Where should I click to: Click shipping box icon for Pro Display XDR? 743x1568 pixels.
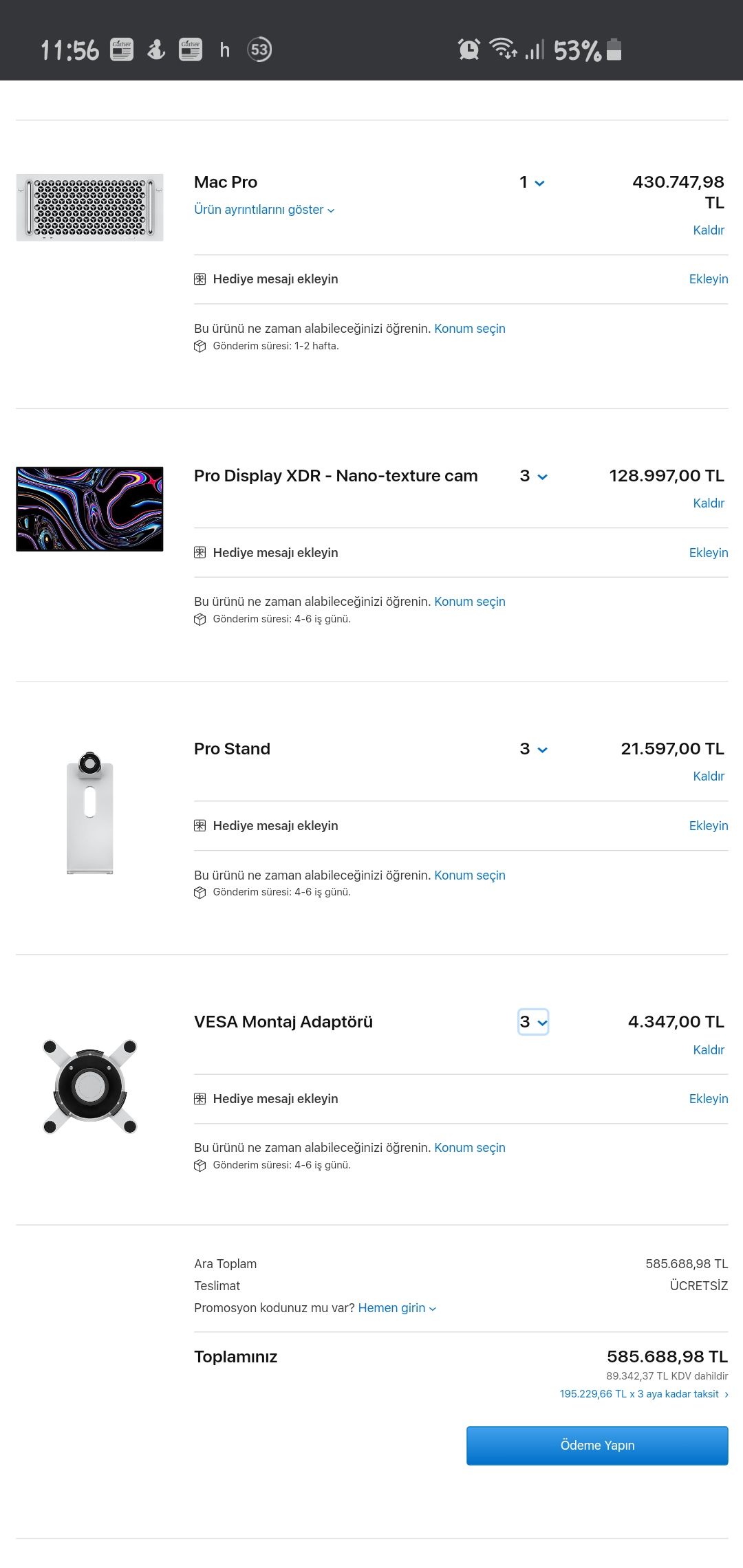pyautogui.click(x=200, y=619)
